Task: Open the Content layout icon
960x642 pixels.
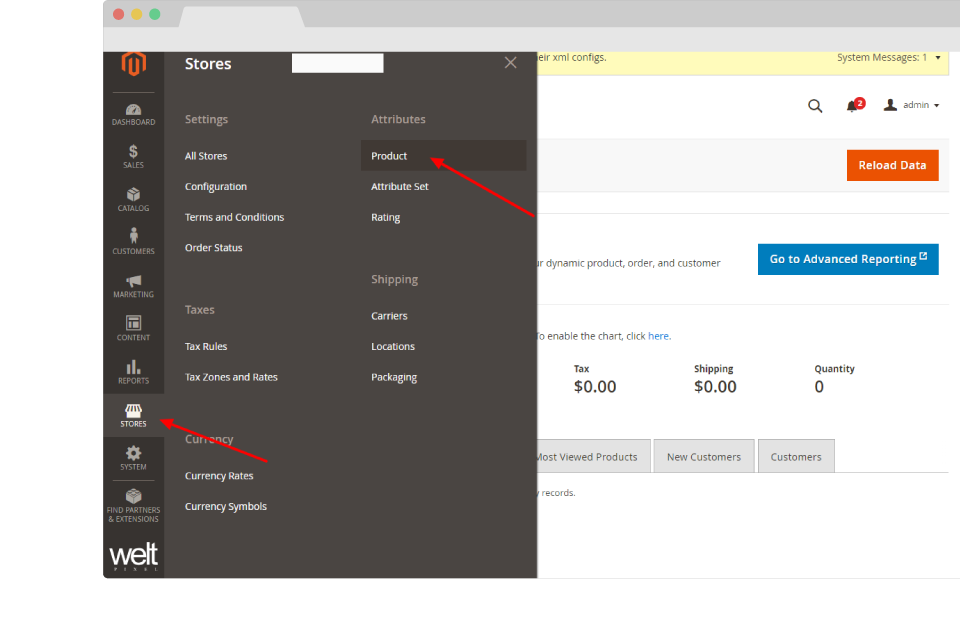Action: pyautogui.click(x=133, y=329)
